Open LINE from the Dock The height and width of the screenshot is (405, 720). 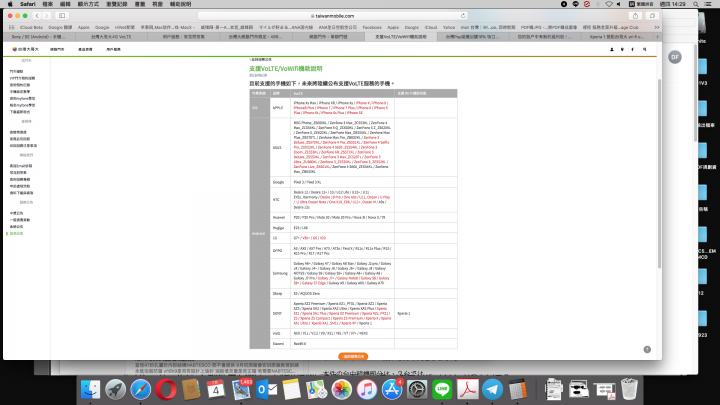pyautogui.click(x=442, y=390)
